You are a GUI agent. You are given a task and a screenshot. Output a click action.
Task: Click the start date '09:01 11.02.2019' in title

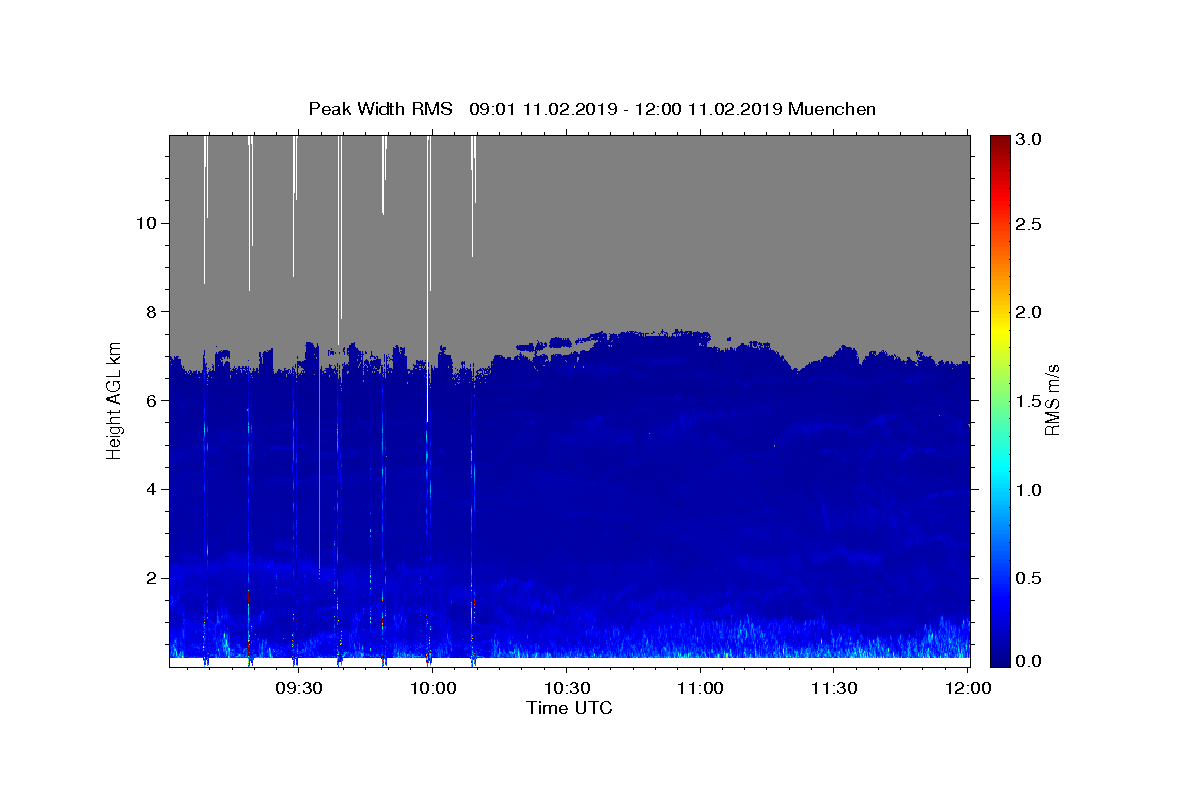coord(541,109)
